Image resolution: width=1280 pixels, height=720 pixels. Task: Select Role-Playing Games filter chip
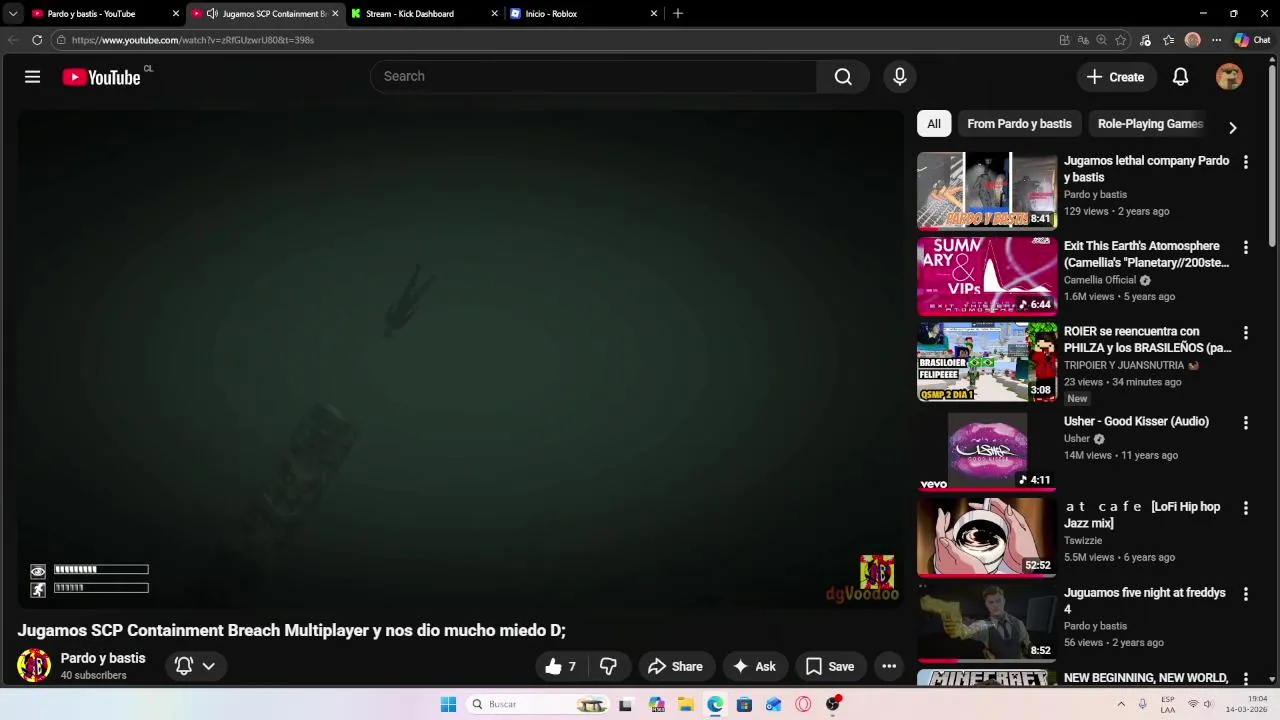click(1150, 124)
